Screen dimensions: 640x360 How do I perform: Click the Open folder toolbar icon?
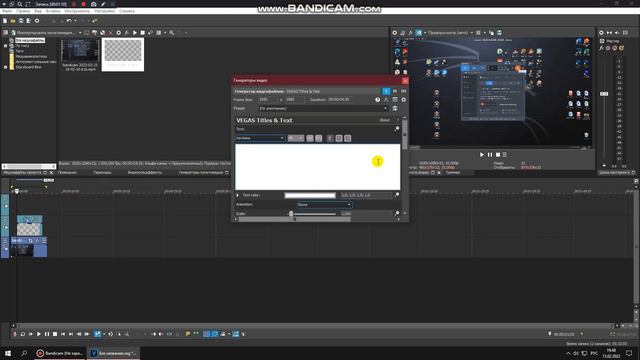[13, 21]
